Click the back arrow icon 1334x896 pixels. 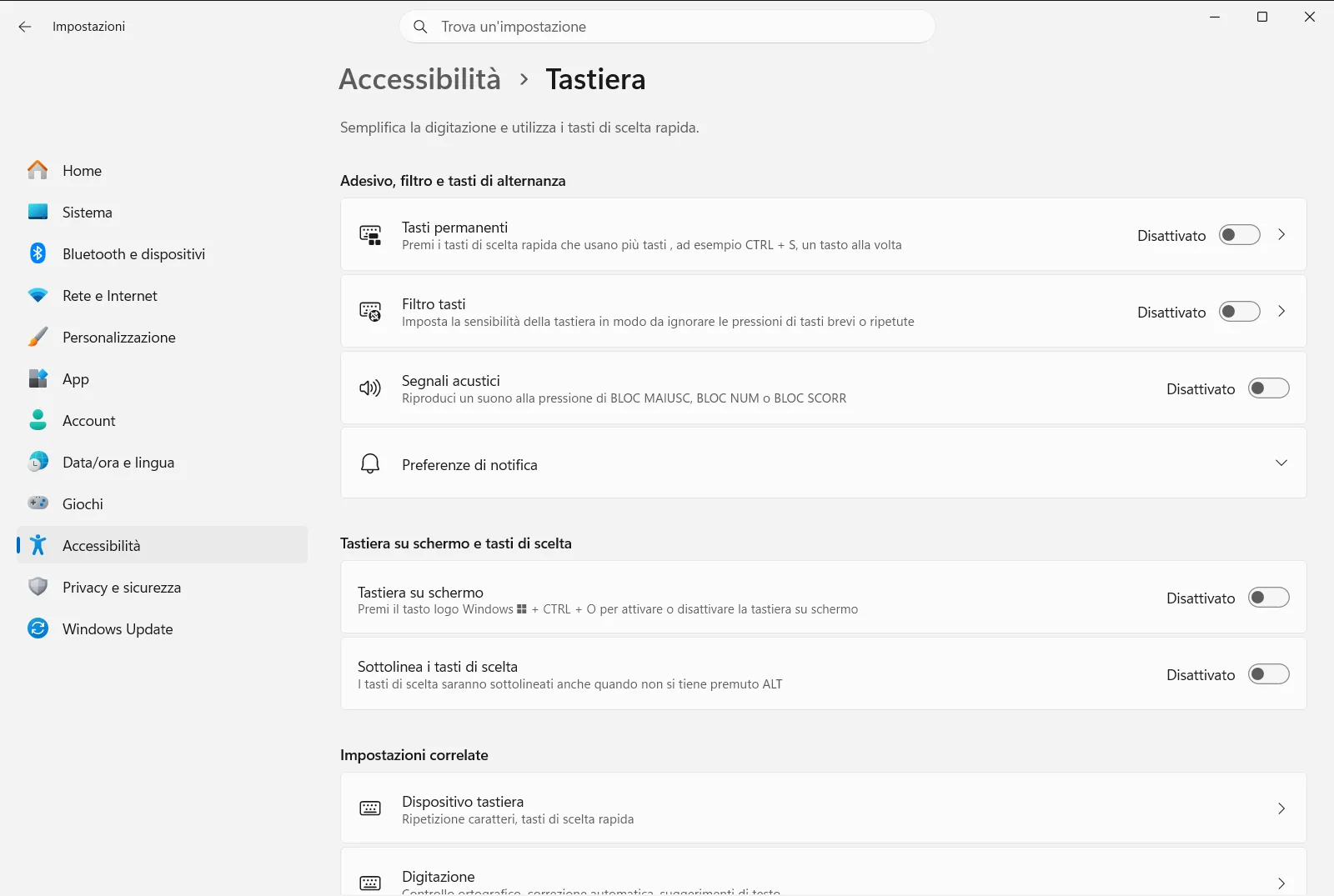click(25, 27)
